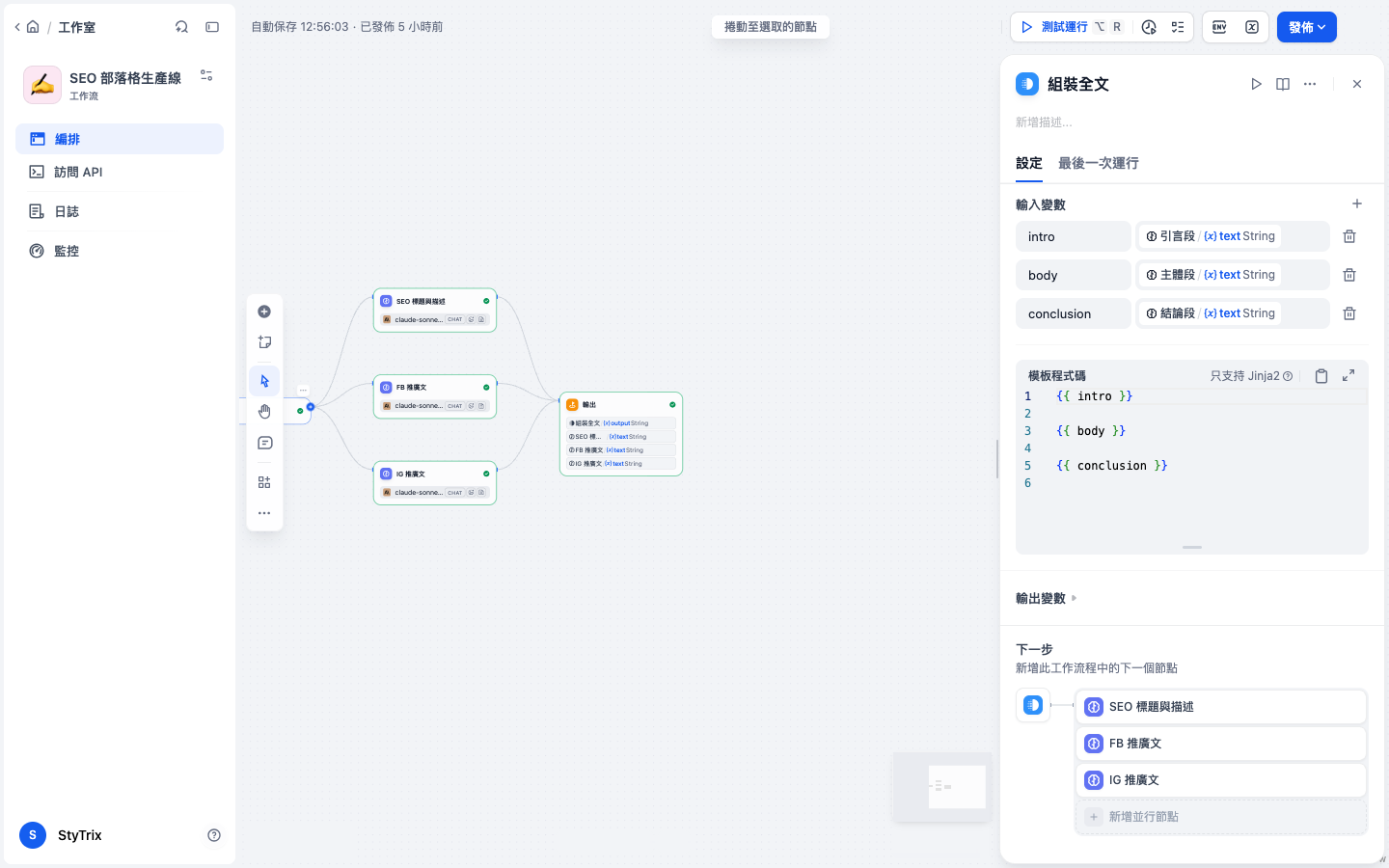Toggle the sidebar collapse icon in header
This screenshot has width=1389, height=868.
(212, 27)
